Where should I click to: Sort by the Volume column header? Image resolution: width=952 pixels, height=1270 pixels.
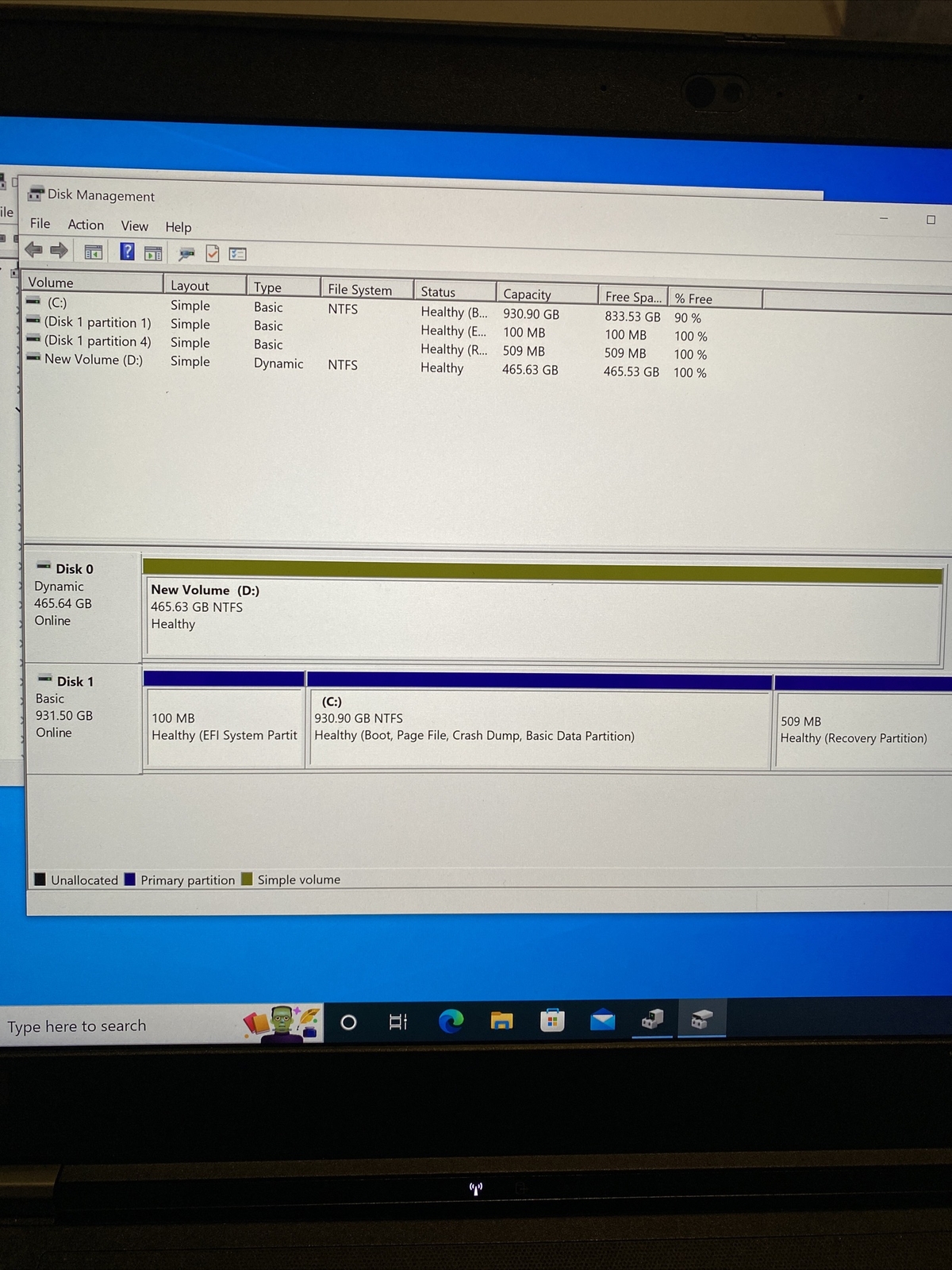pos(93,283)
